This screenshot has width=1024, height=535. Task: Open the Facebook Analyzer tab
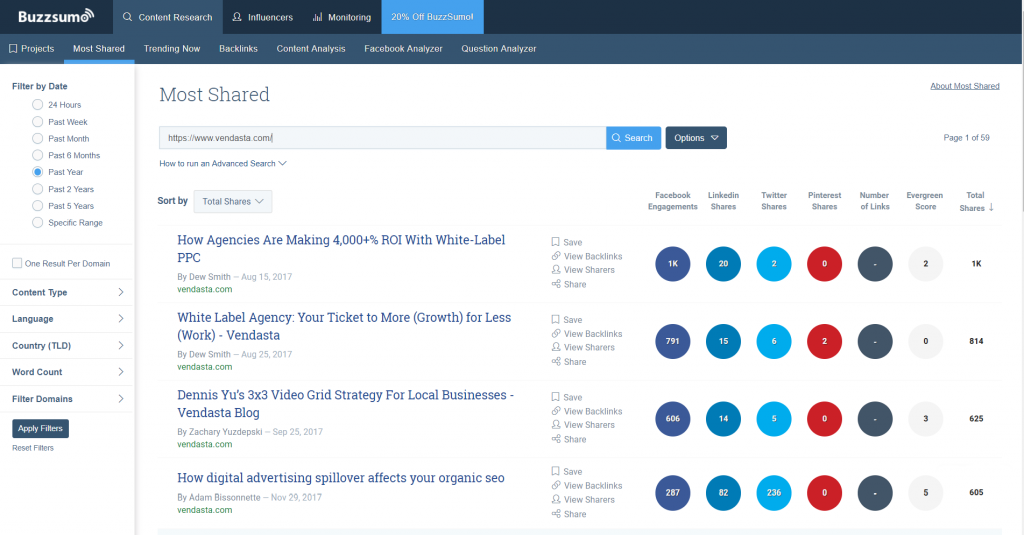(x=403, y=48)
